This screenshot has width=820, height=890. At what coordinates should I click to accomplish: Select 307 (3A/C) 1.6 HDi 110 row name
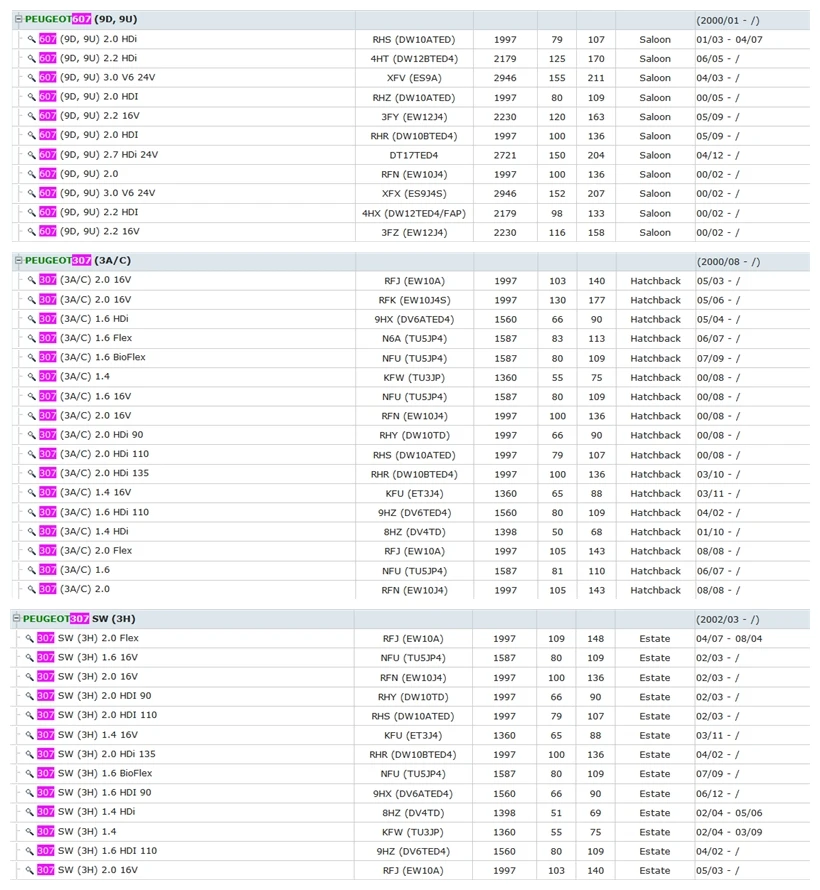[94, 513]
